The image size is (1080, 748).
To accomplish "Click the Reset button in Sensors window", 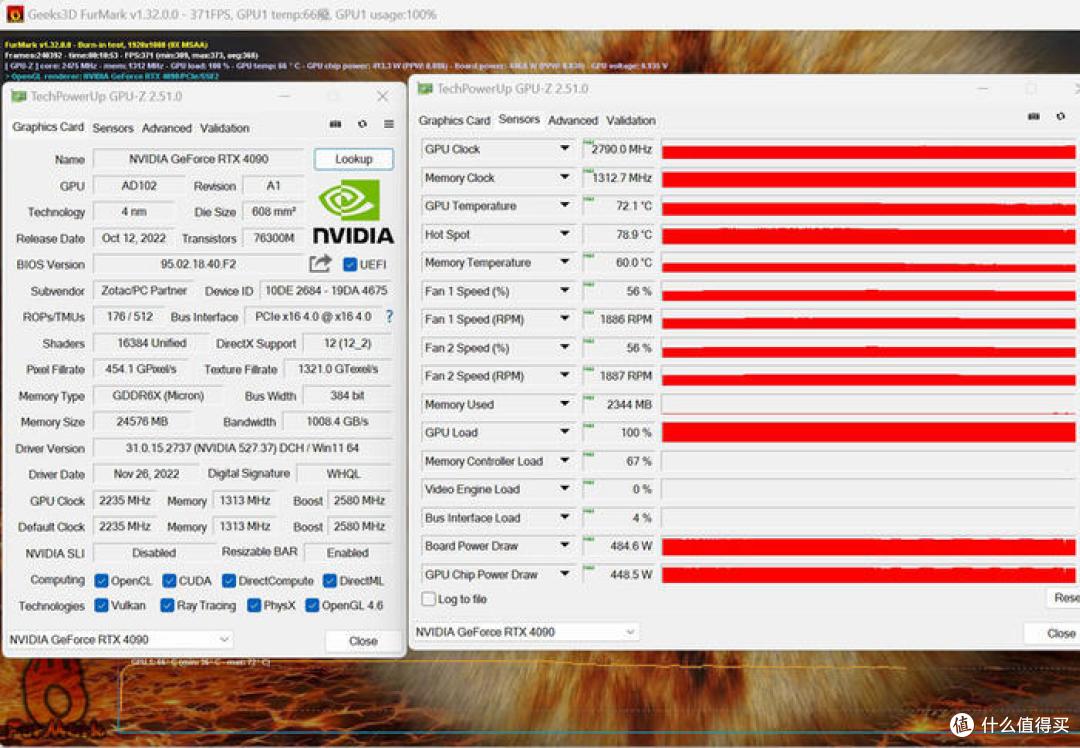I will point(1063,598).
